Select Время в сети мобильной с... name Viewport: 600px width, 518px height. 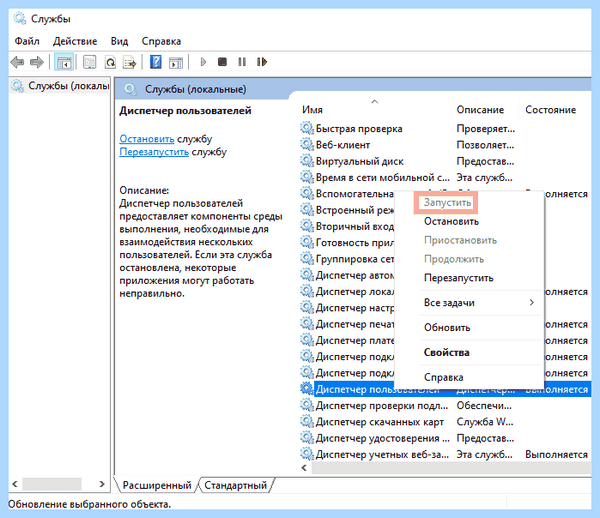click(383, 178)
